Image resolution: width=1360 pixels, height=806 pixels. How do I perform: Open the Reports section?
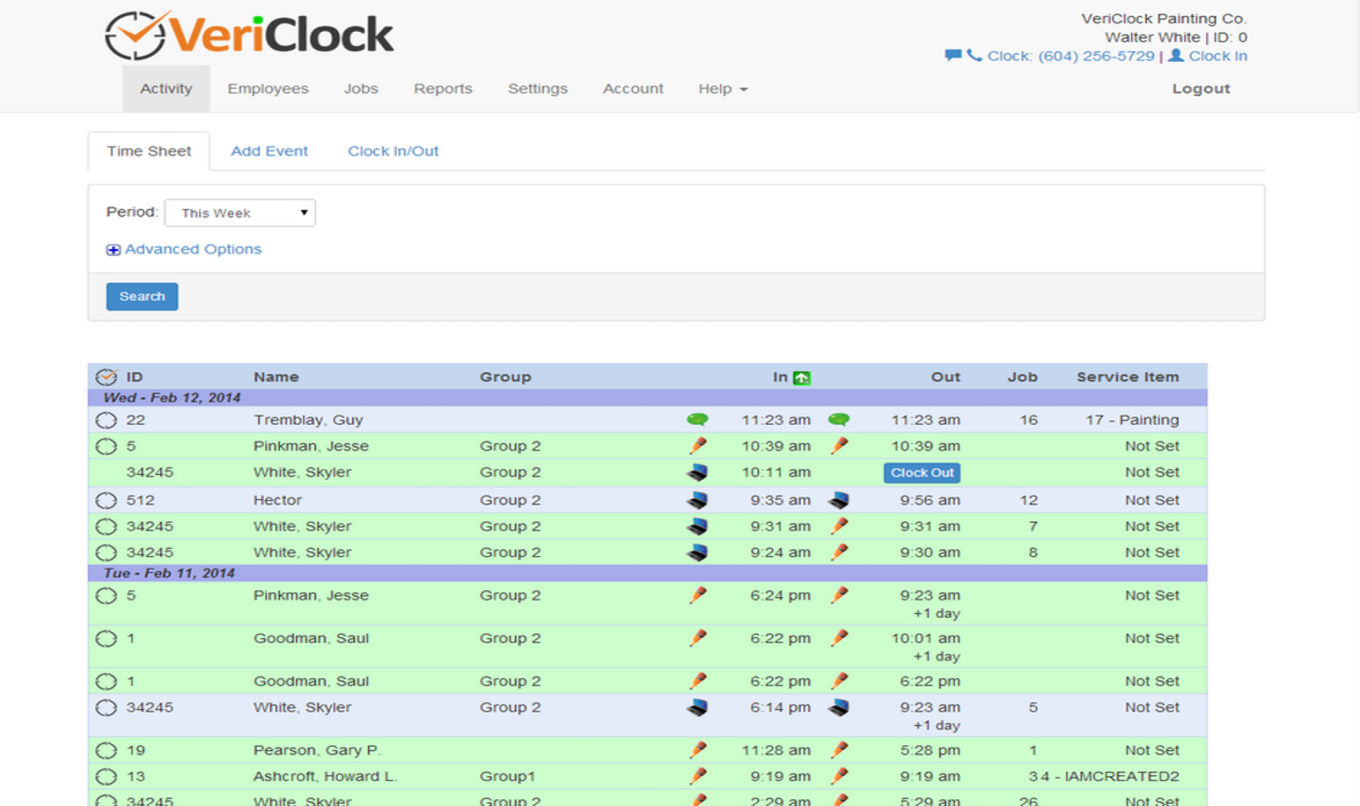443,89
